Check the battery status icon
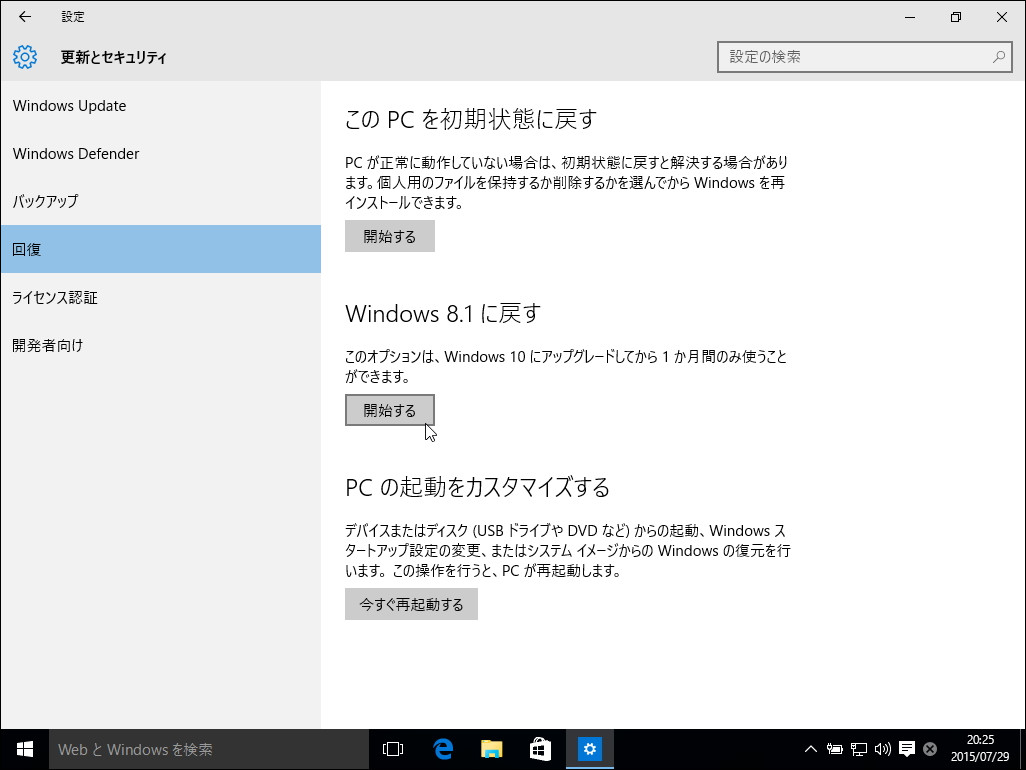Viewport: 1026px width, 770px height. [835, 749]
